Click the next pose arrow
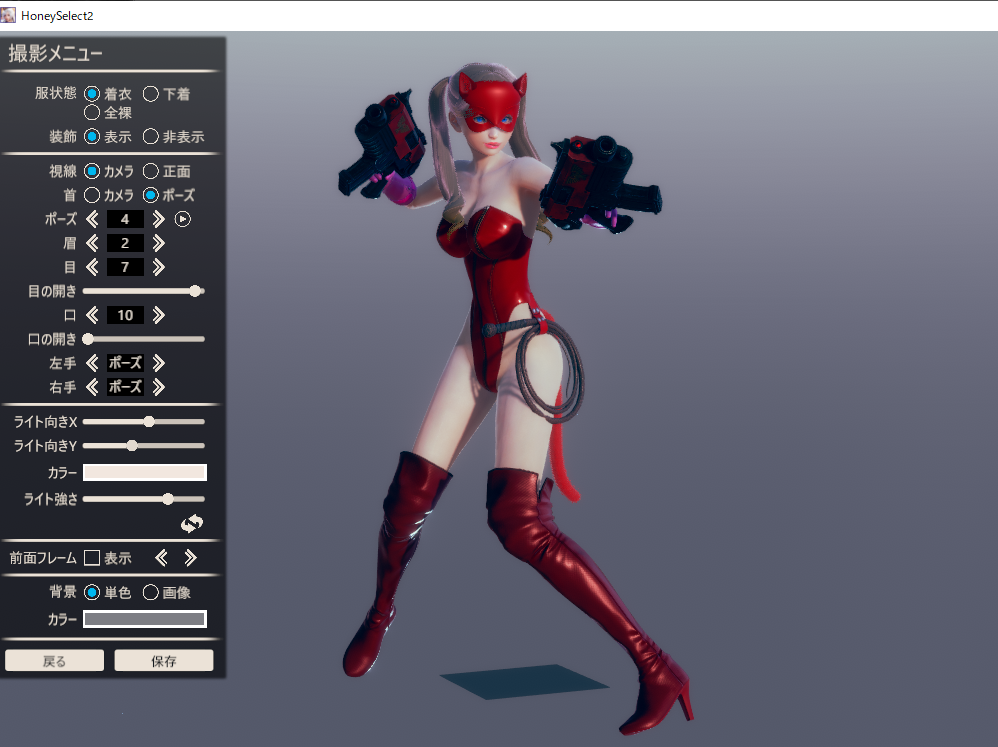 (158, 219)
